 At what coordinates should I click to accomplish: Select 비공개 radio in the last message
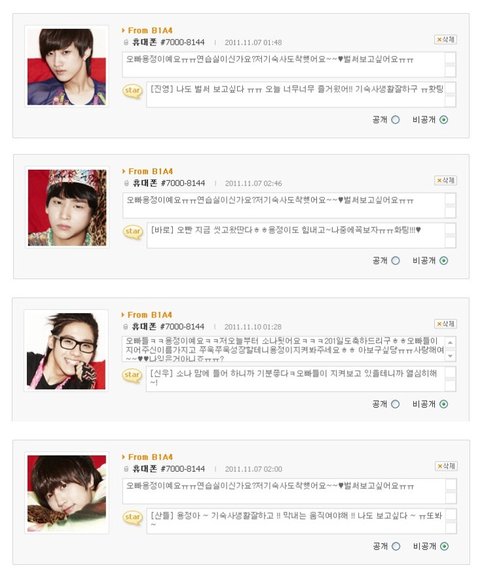coord(444,546)
